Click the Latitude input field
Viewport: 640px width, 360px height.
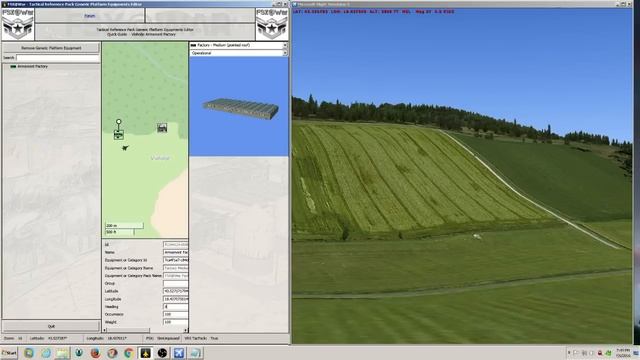[x=176, y=291]
